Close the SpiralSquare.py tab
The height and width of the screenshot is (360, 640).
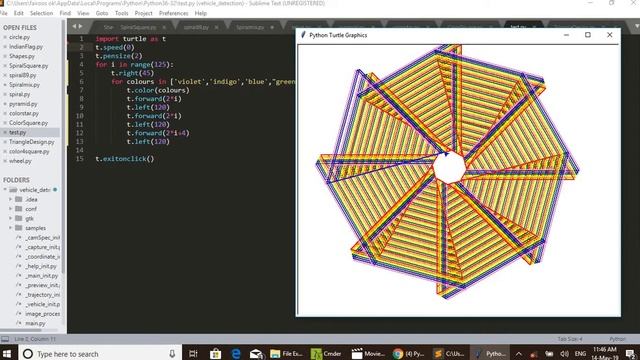164,27
